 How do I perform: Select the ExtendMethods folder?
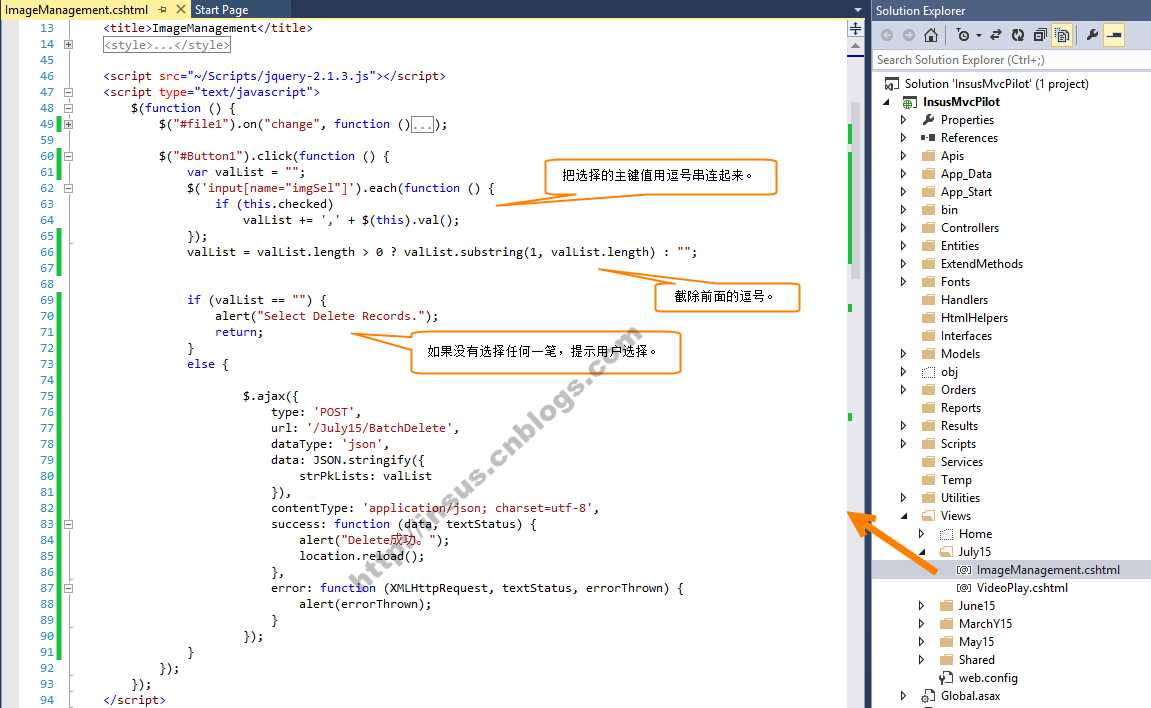pos(981,264)
